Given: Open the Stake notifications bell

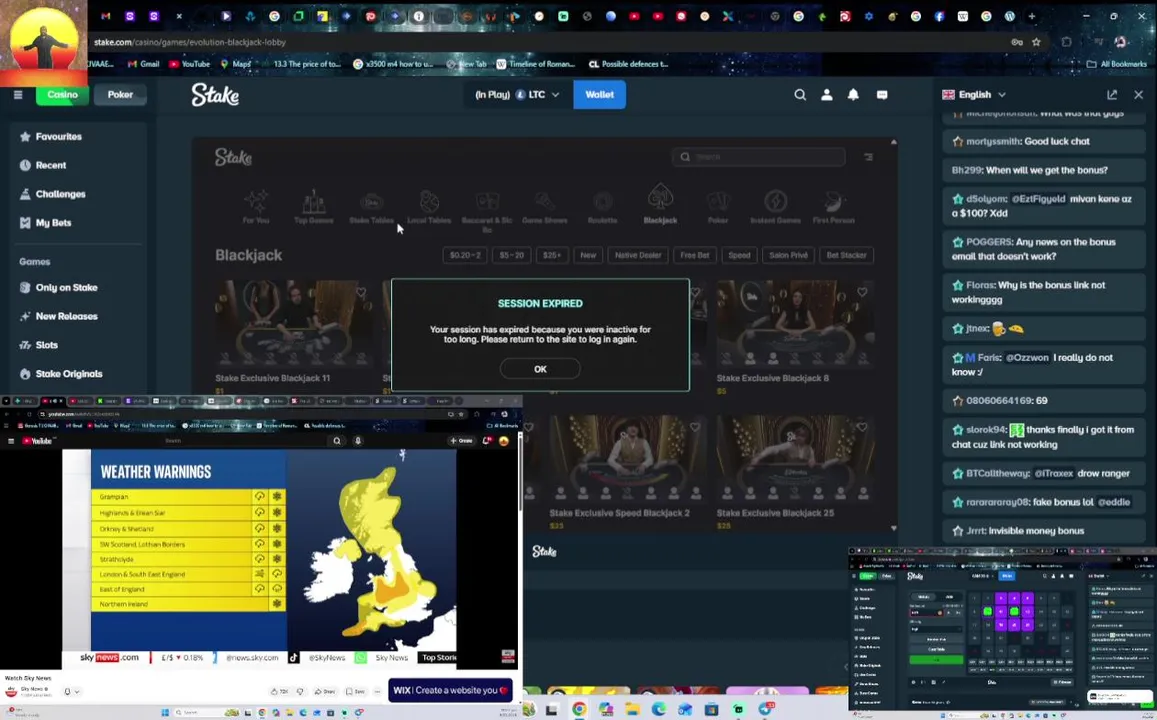Looking at the screenshot, I should click(853, 94).
